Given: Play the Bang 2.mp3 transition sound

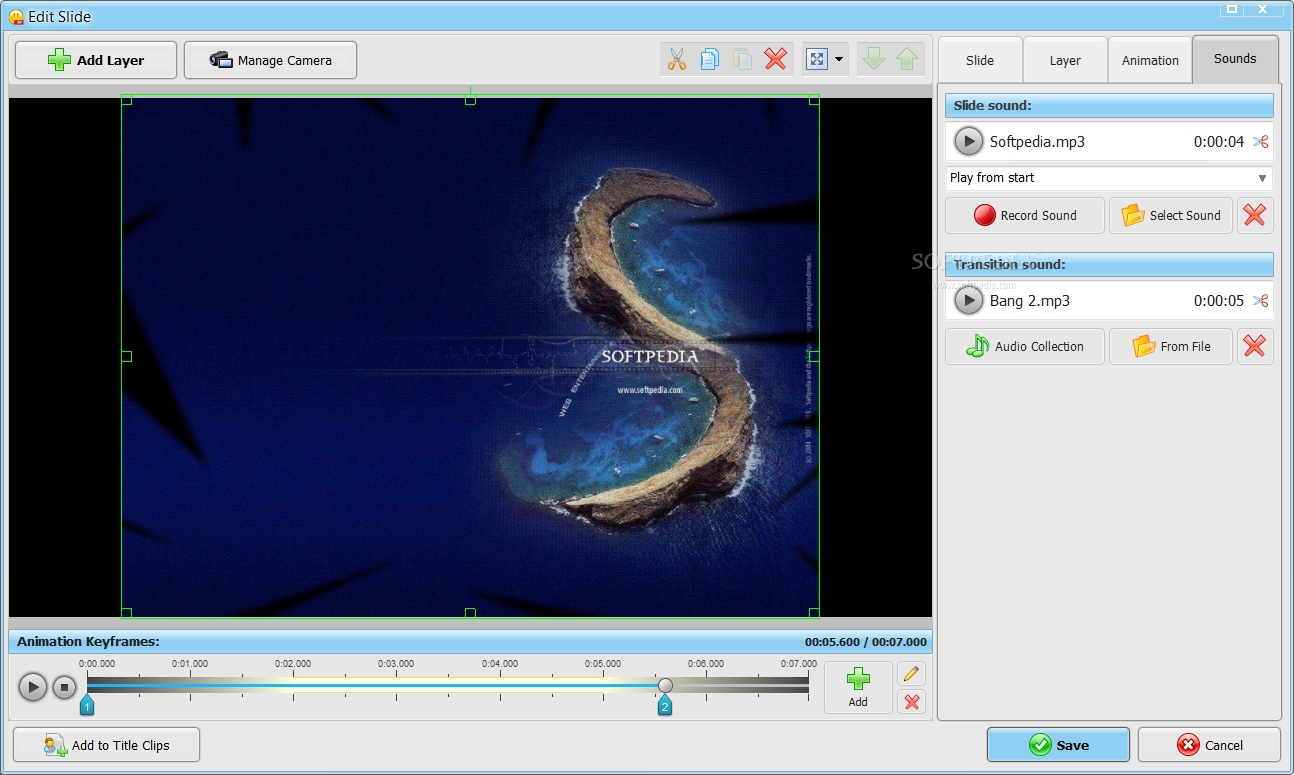Looking at the screenshot, I should 968,300.
